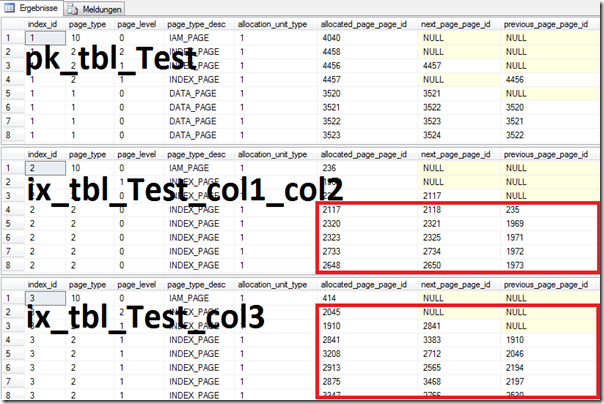The width and height of the screenshot is (604, 404).
Task: Select allocated page id 2045 cell
Action: click(x=367, y=312)
